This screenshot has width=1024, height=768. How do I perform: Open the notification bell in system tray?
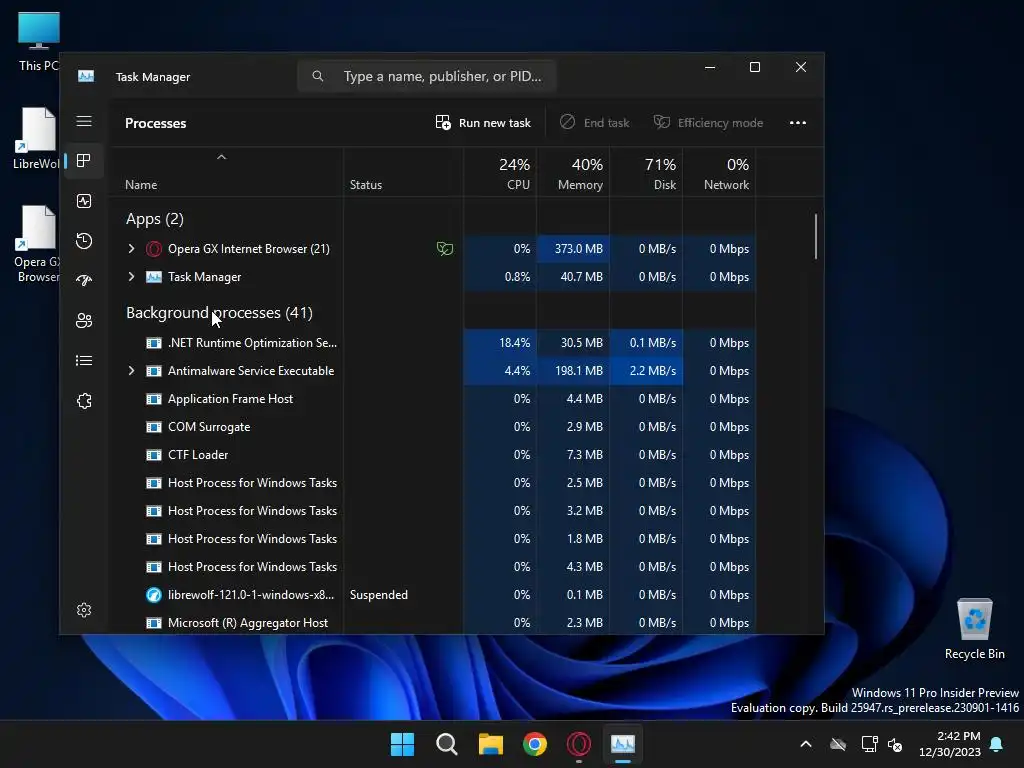click(x=997, y=744)
